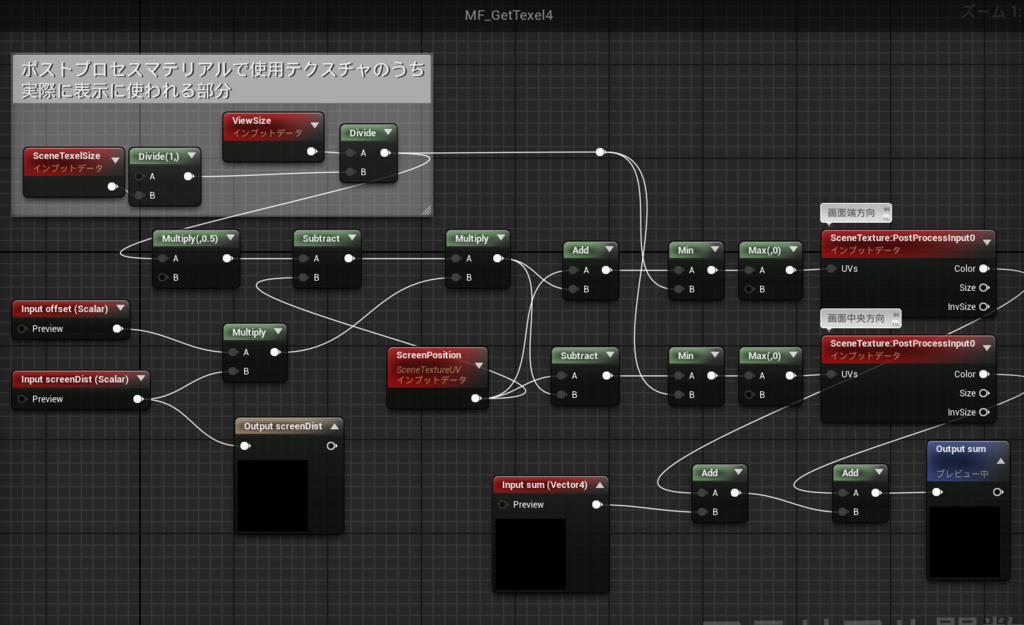Click the resize handle of the comment box
The width and height of the screenshot is (1024, 625).
coord(426,210)
